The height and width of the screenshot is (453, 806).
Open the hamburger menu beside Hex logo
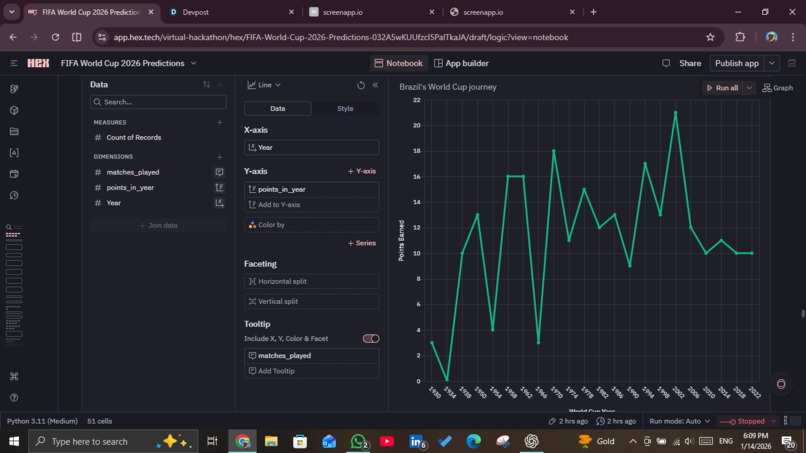(x=14, y=63)
